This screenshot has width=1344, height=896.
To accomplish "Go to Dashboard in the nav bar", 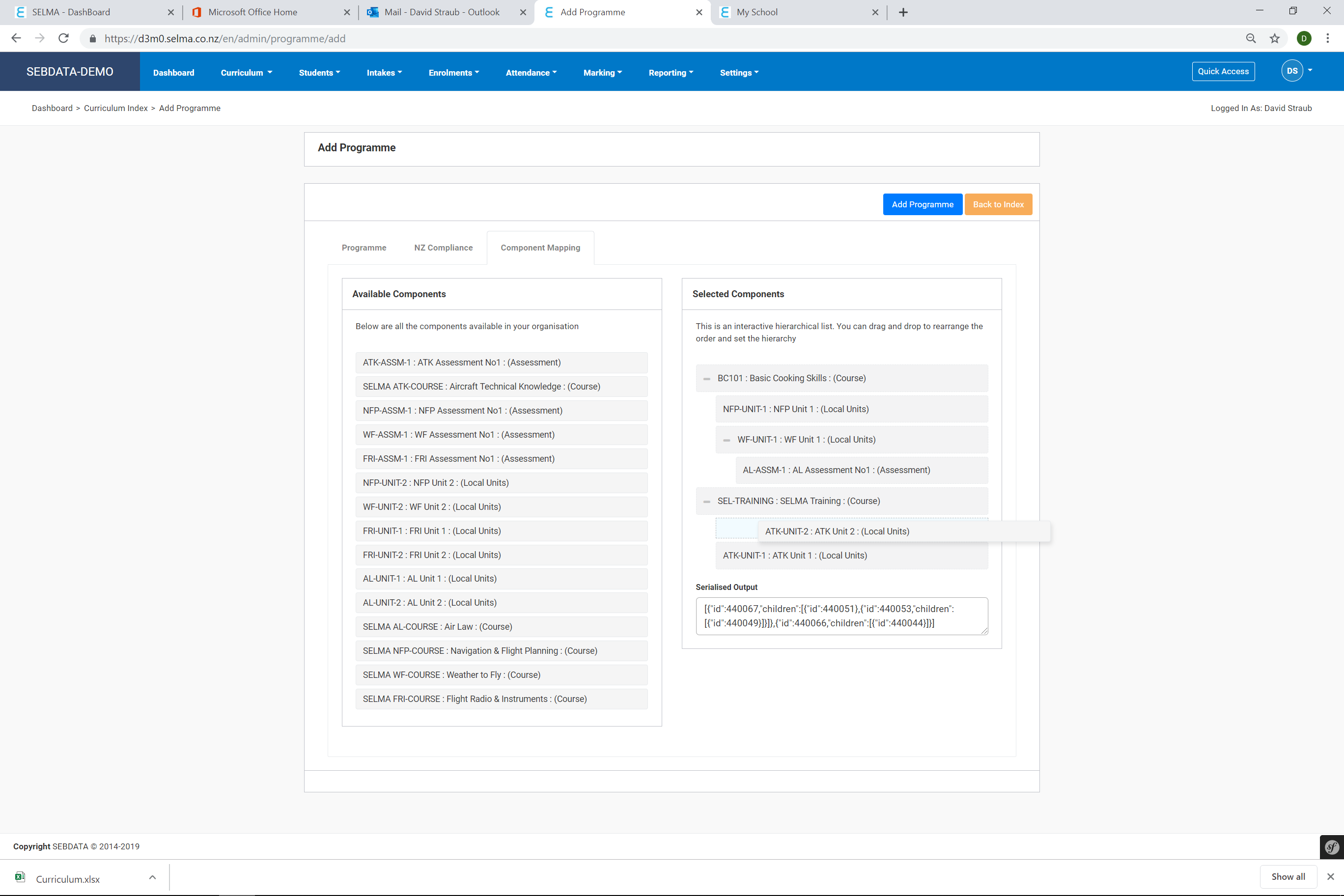I will coord(174,73).
